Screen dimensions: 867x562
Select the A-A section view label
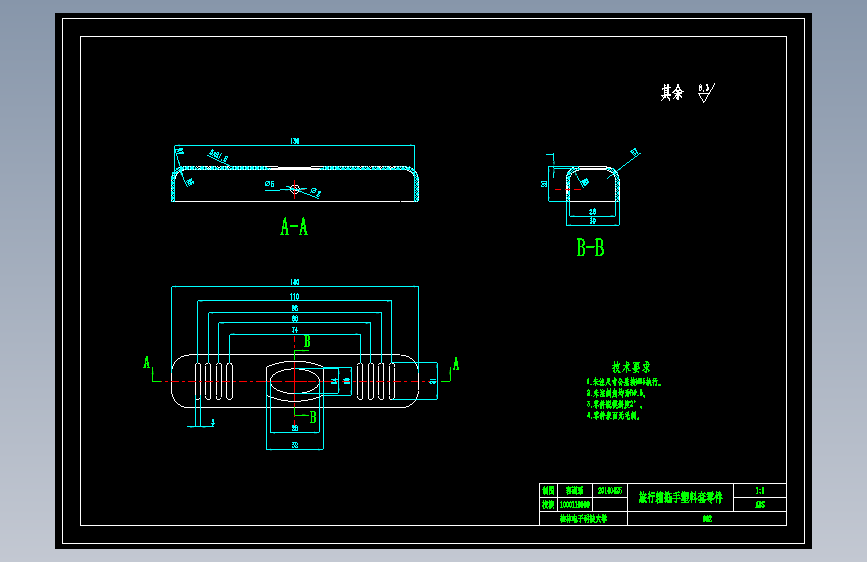tap(294, 227)
